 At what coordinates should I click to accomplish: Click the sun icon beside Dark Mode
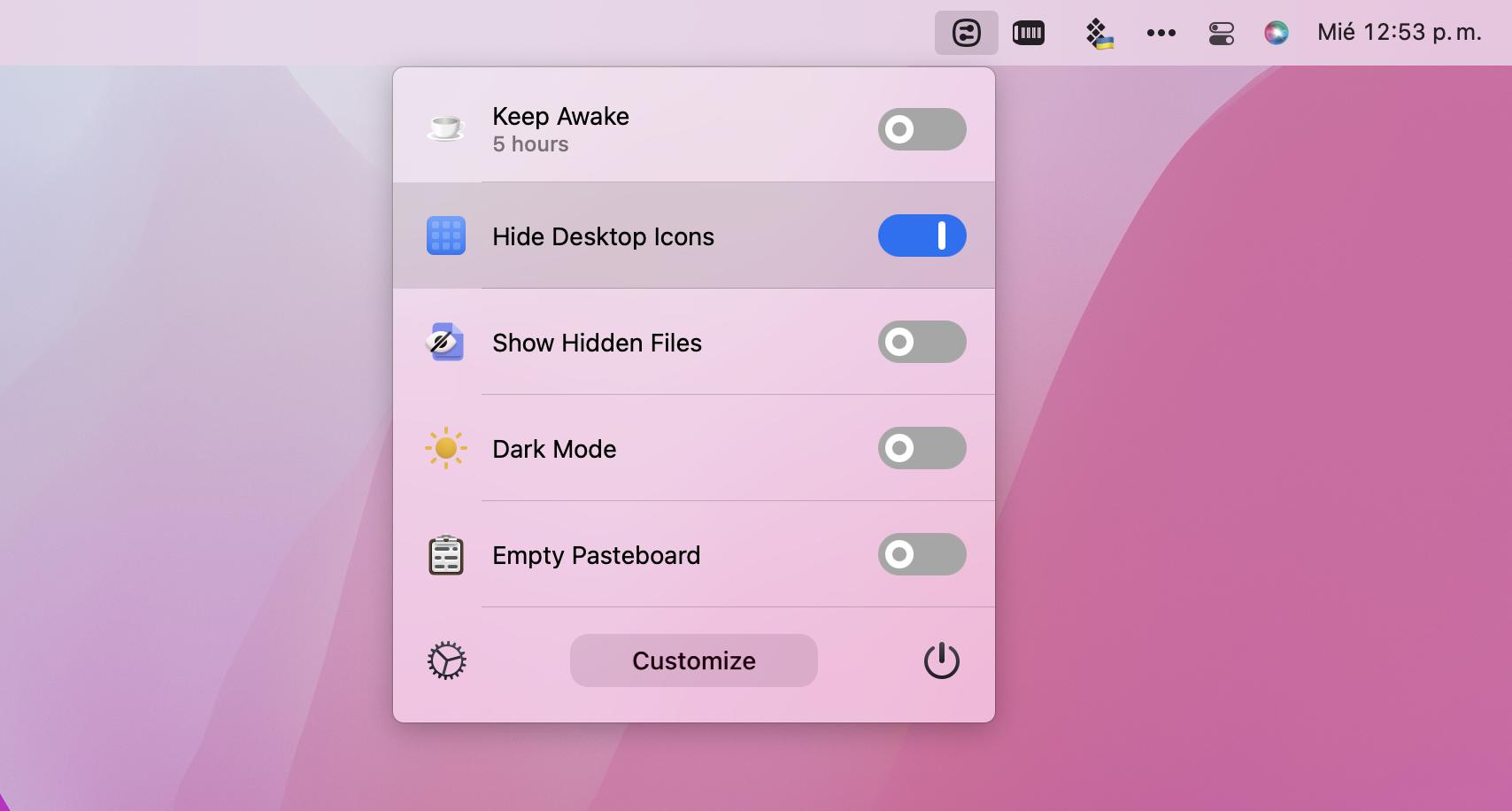(445, 449)
